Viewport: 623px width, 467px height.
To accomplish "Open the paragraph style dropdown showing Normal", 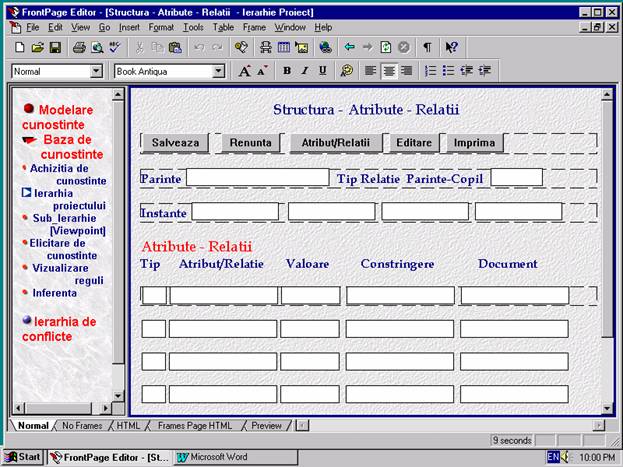I will point(97,71).
